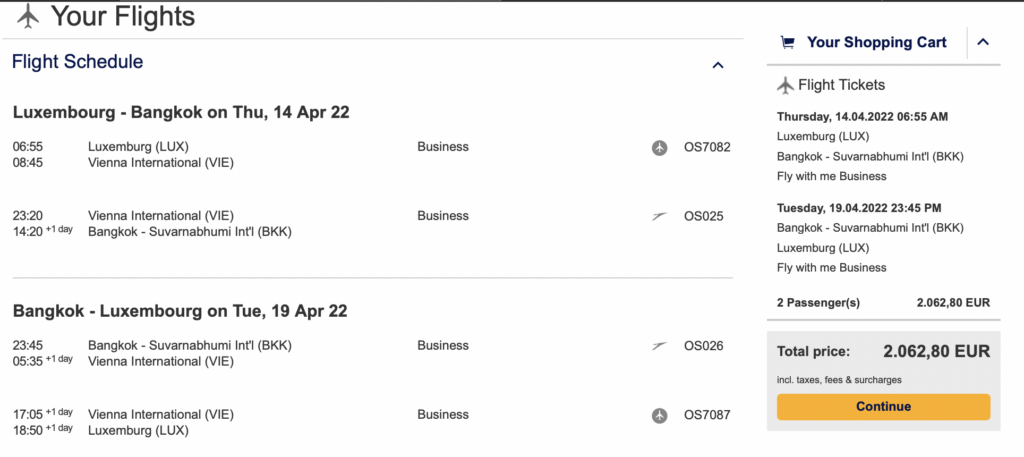Viewport: 1024px width, 457px height.
Task: Click flight number OS7087
Action: (707, 415)
